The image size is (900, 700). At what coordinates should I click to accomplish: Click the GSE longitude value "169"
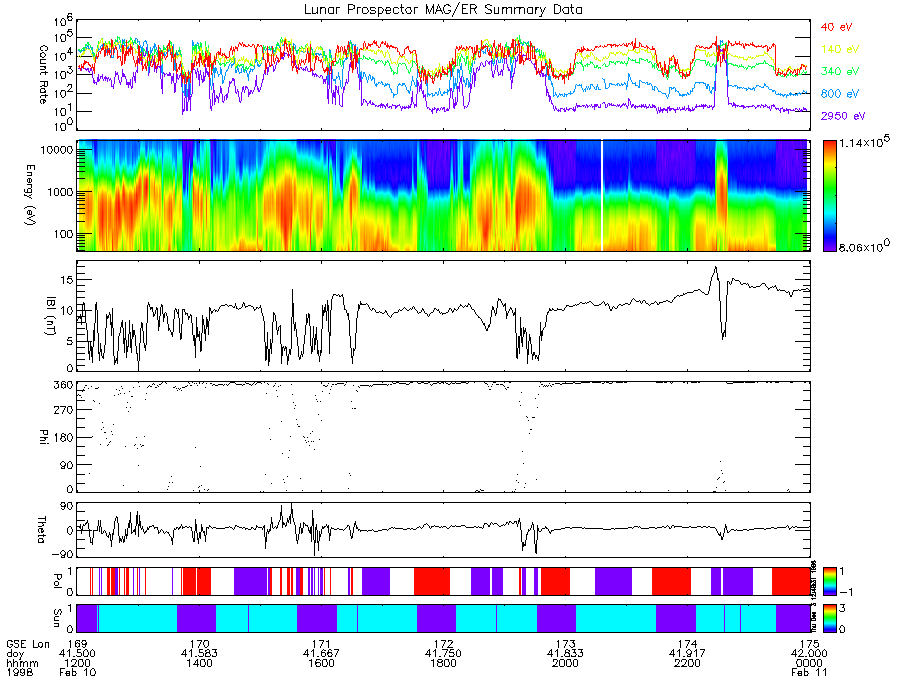(x=77, y=644)
